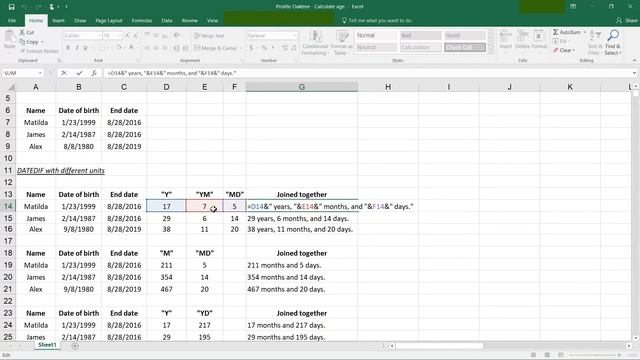Select column G header

pos(302,87)
